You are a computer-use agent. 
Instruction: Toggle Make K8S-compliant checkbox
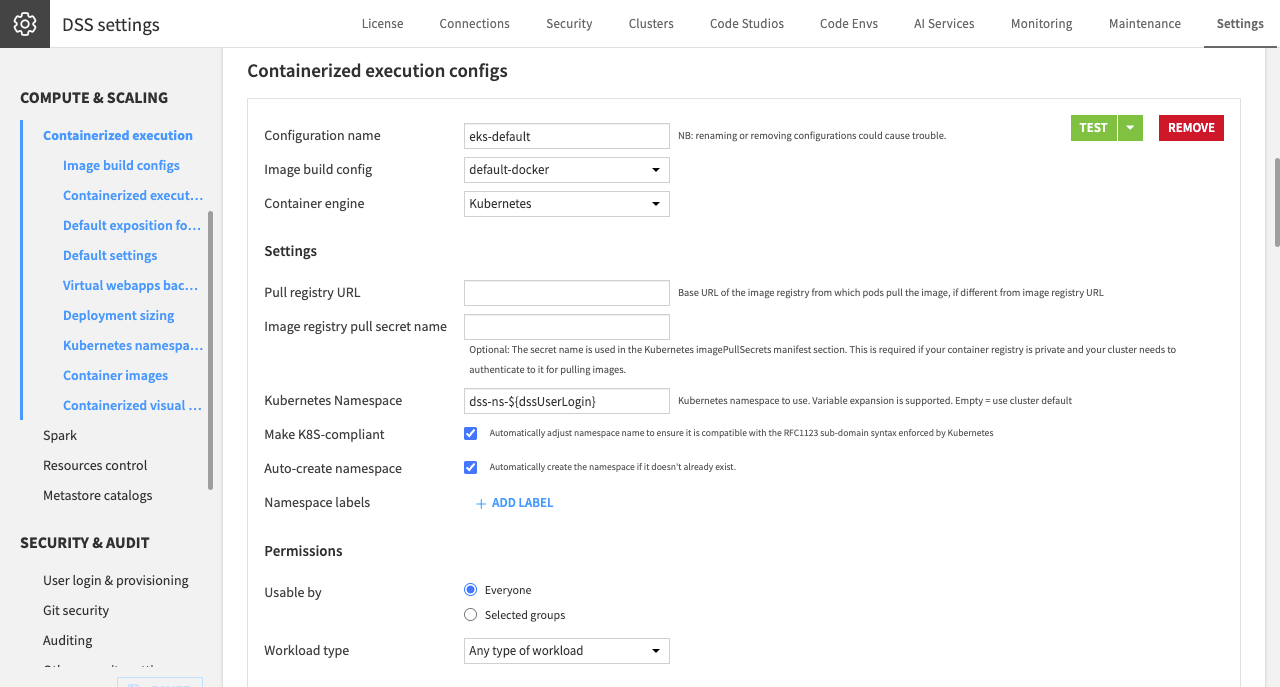[470, 434]
